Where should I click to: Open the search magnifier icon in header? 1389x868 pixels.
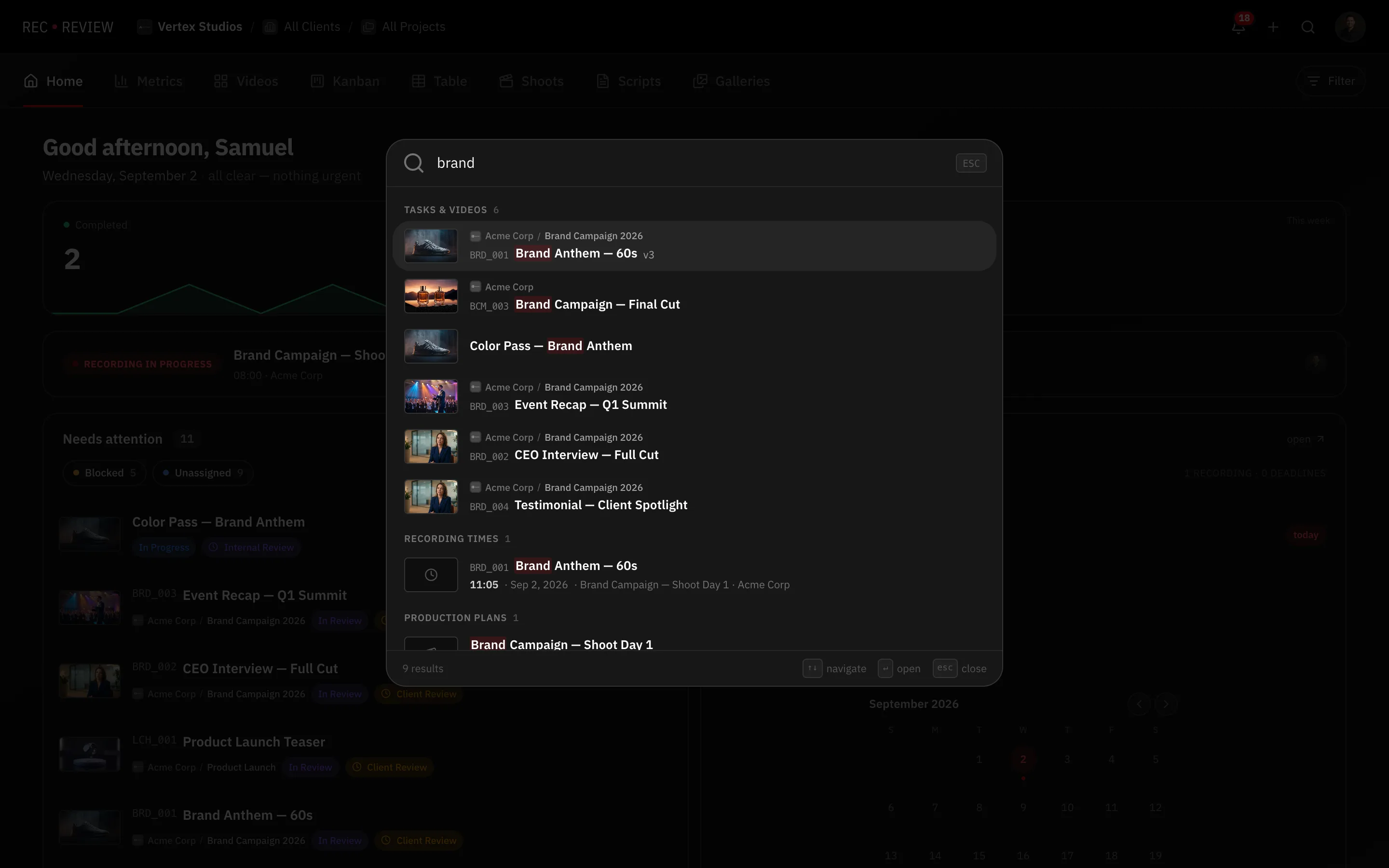tap(1308, 27)
